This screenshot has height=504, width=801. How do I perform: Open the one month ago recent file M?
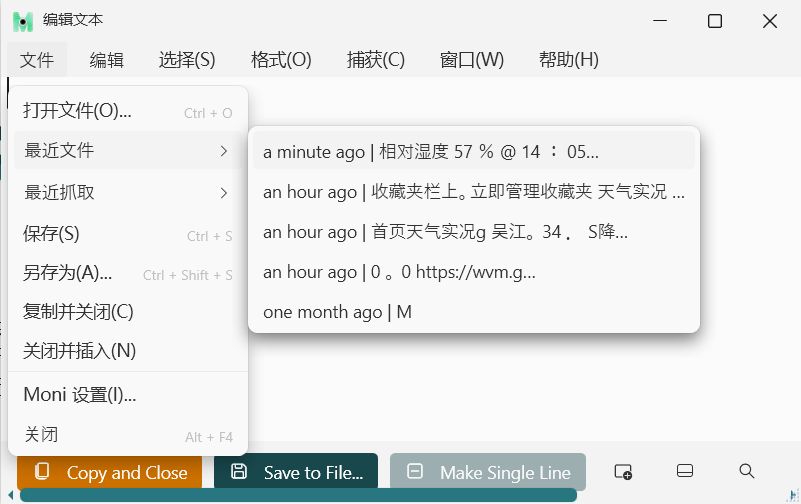(x=337, y=312)
